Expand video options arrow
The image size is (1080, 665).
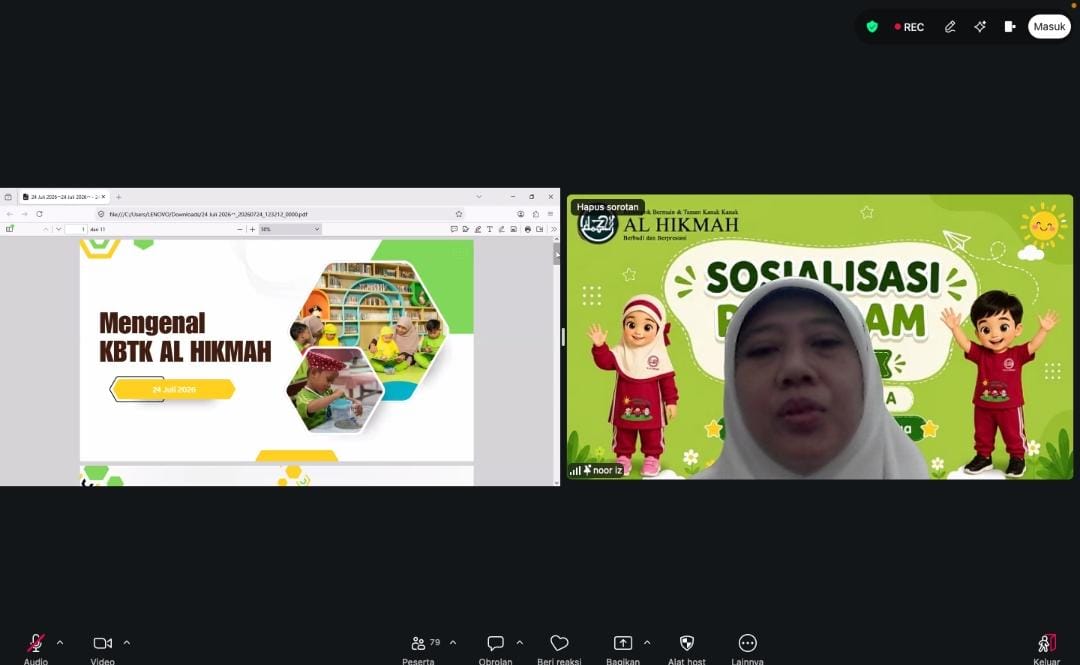[127, 643]
